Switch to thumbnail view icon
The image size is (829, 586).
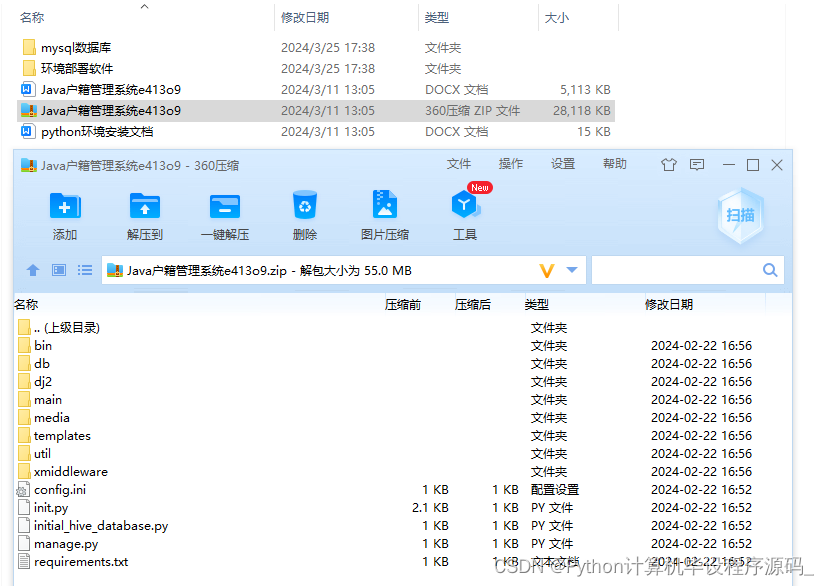click(x=58, y=270)
